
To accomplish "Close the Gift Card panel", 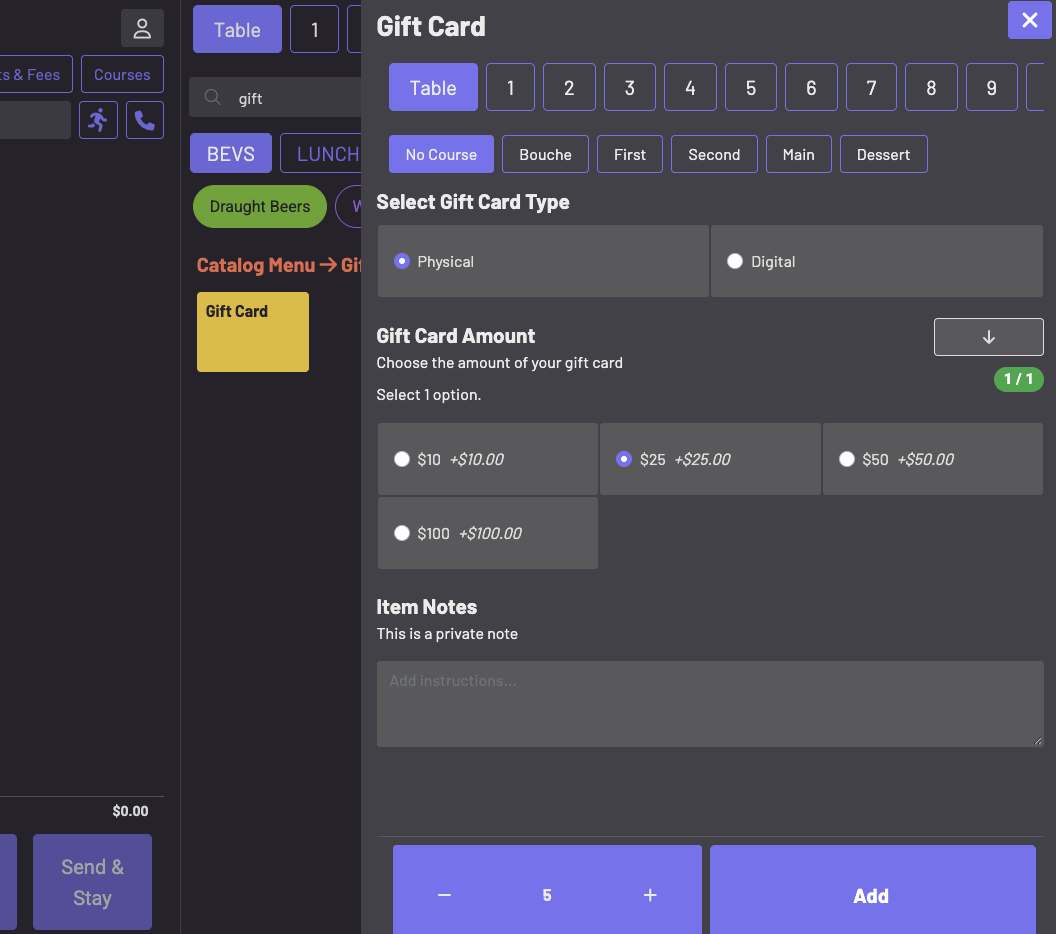I will (x=1029, y=20).
